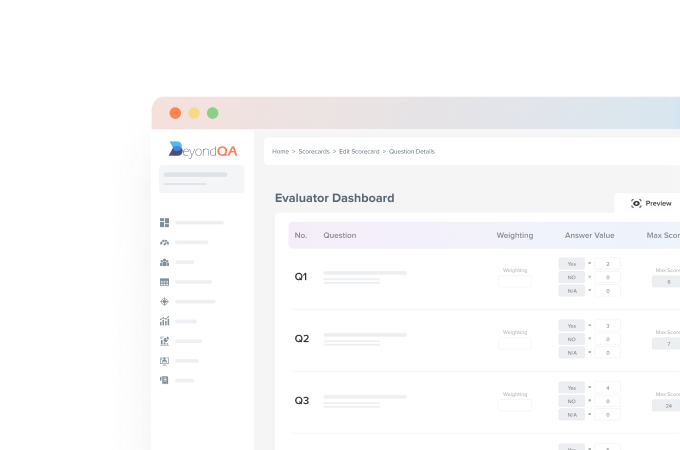
Task: Open the speedometer gauge icon in sidebar
Action: pyautogui.click(x=164, y=242)
